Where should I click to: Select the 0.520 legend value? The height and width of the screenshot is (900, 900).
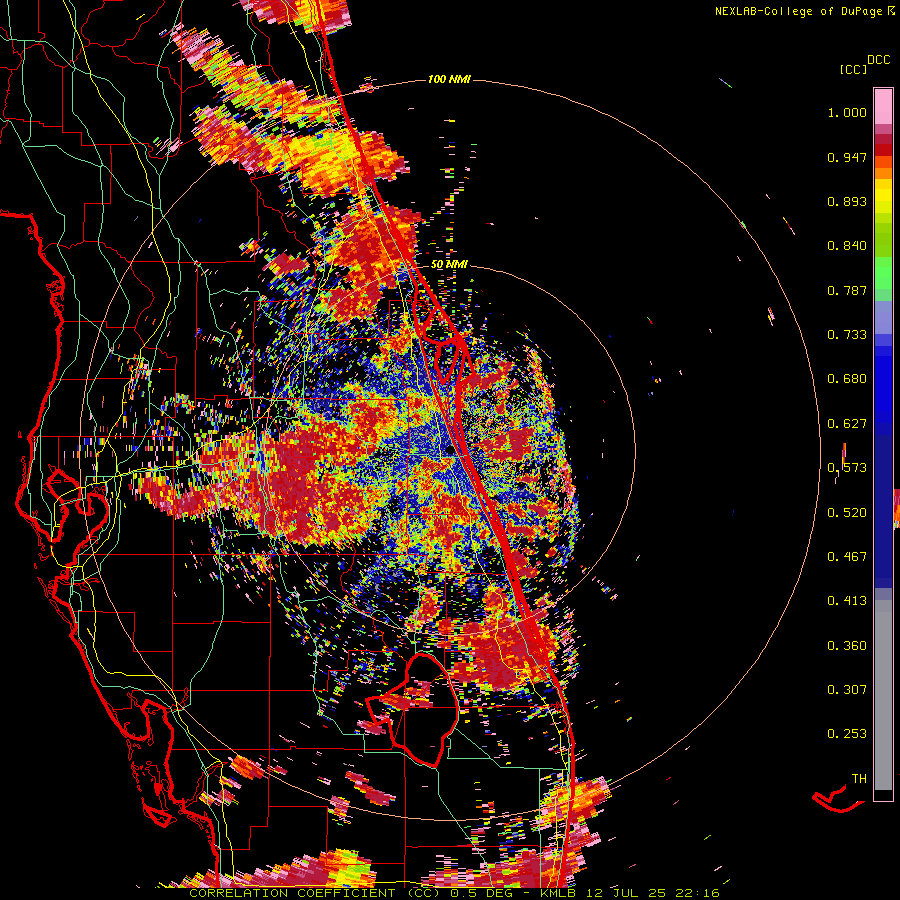tap(847, 513)
